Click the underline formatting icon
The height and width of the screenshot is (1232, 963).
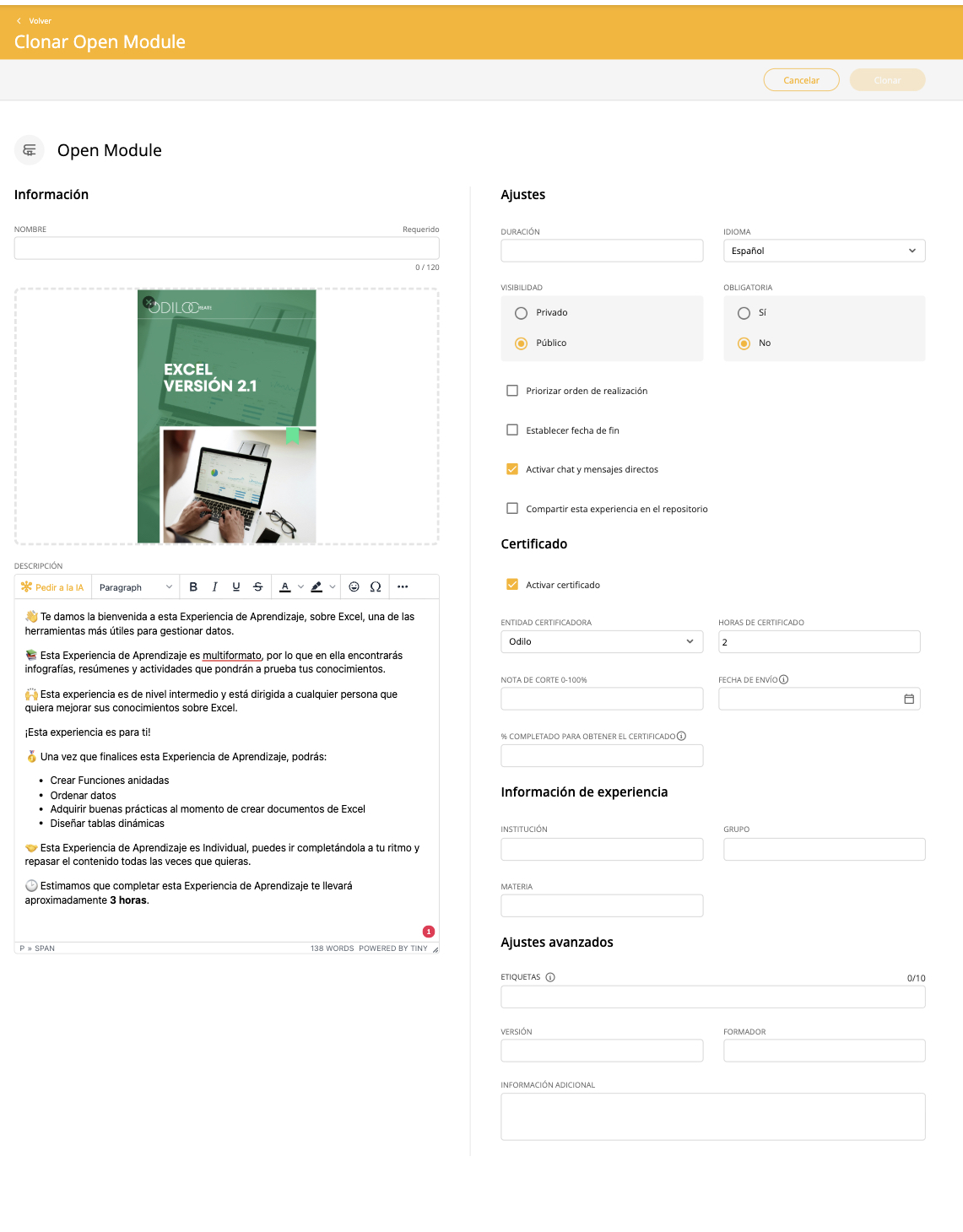236,587
